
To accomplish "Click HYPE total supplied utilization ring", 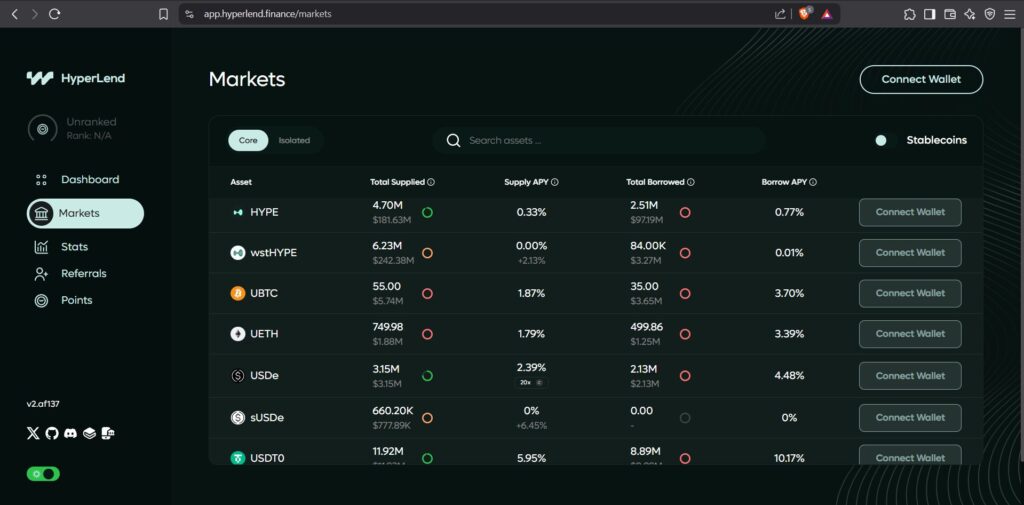I will point(427,212).
